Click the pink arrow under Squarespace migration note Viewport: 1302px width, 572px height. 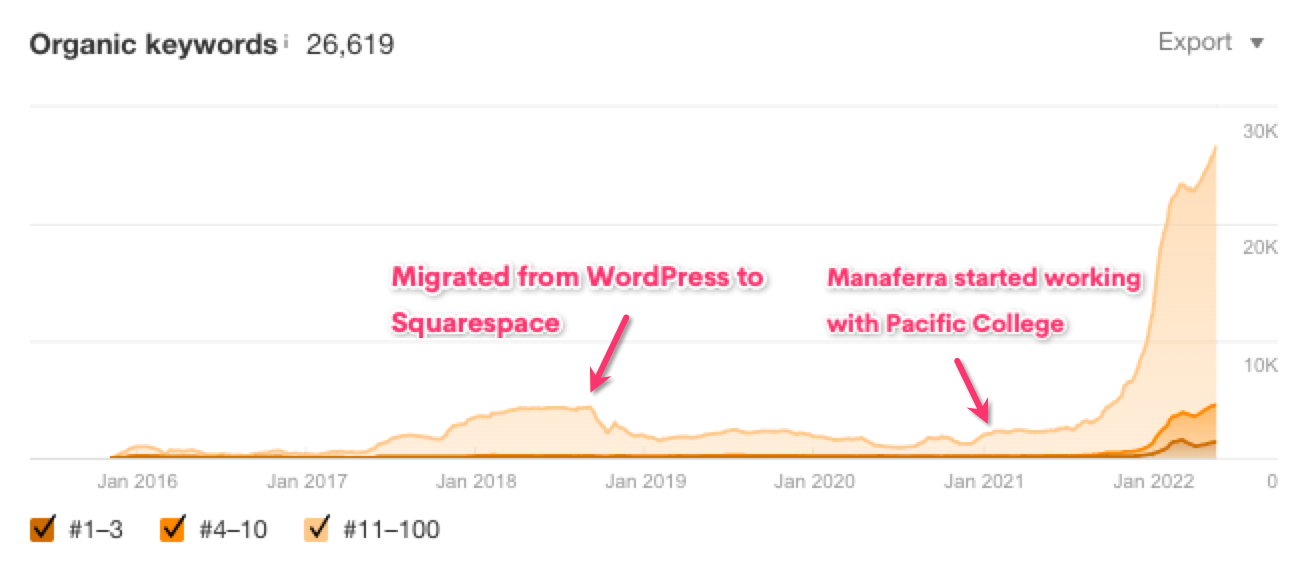(609, 353)
